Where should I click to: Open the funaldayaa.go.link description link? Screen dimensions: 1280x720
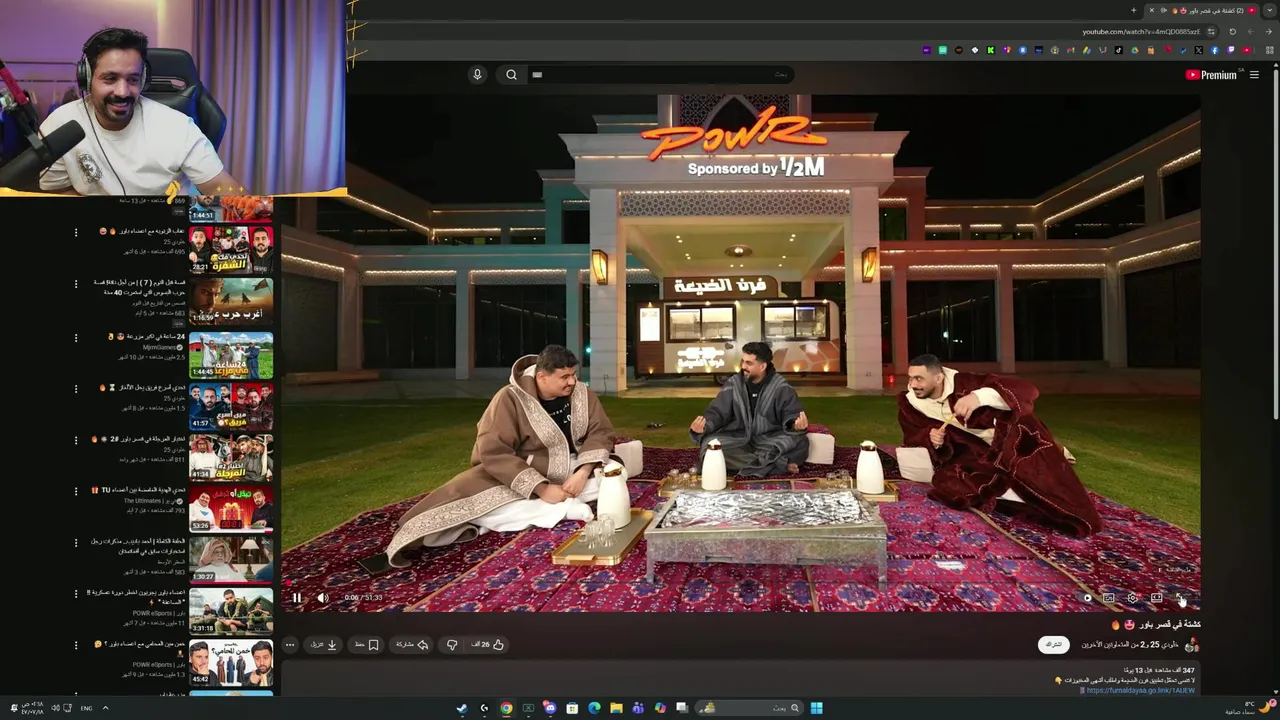point(1140,690)
